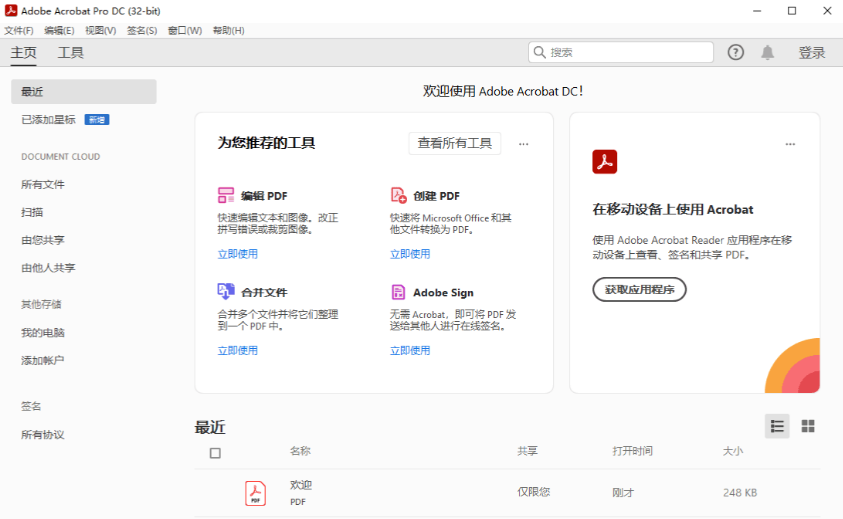Open more options in mobile Acrobat card
This screenshot has height=519, width=843.
[x=790, y=144]
